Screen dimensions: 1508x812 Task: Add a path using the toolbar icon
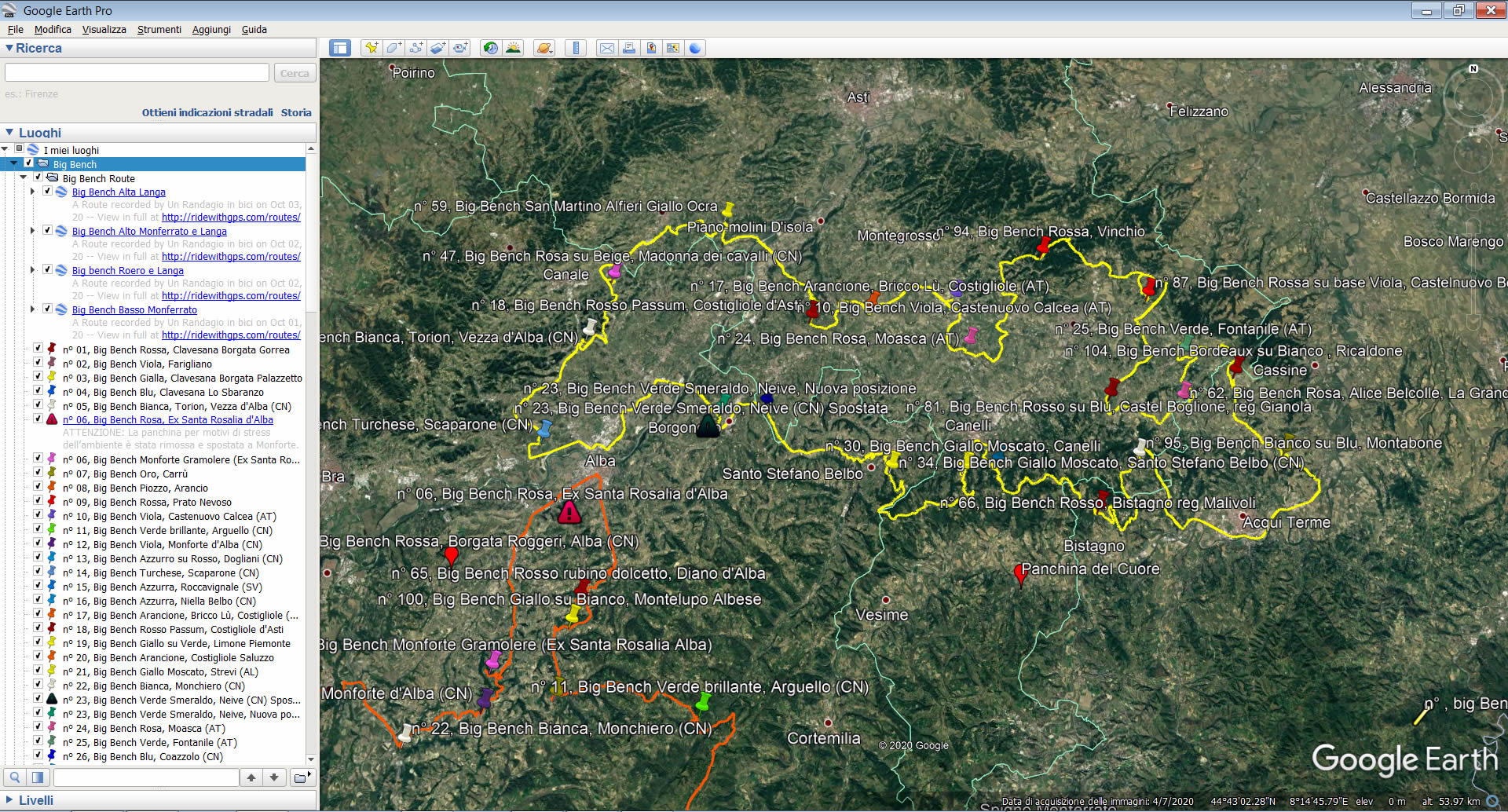pos(415,48)
